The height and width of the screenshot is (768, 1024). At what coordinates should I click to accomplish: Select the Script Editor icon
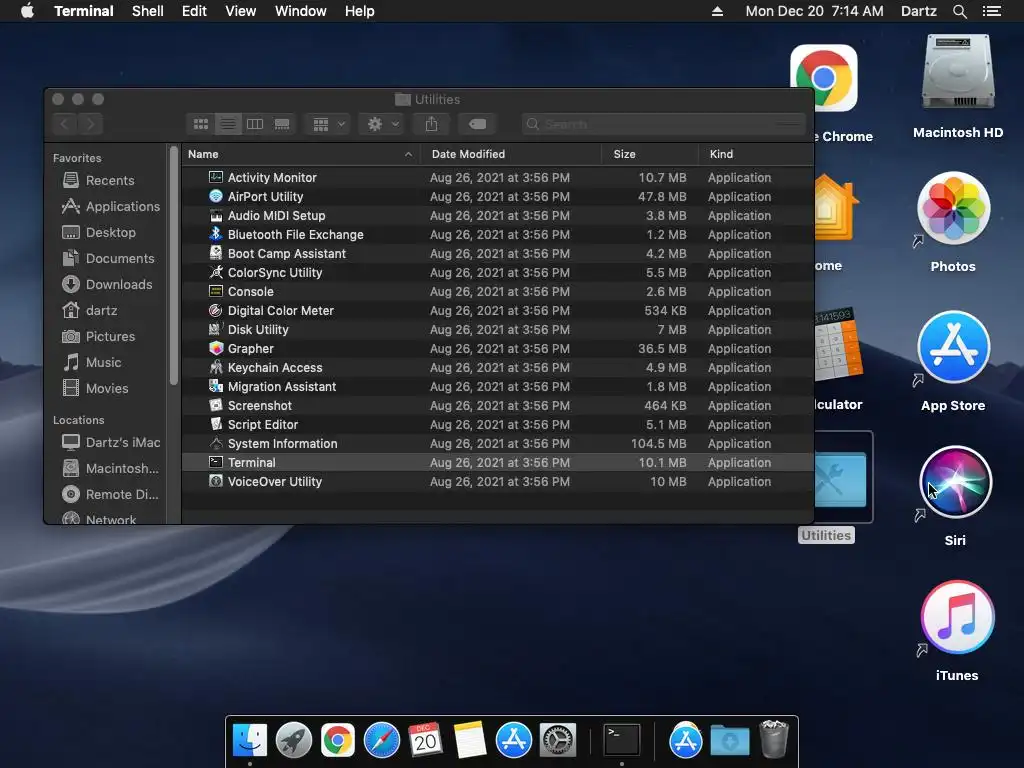click(x=216, y=424)
